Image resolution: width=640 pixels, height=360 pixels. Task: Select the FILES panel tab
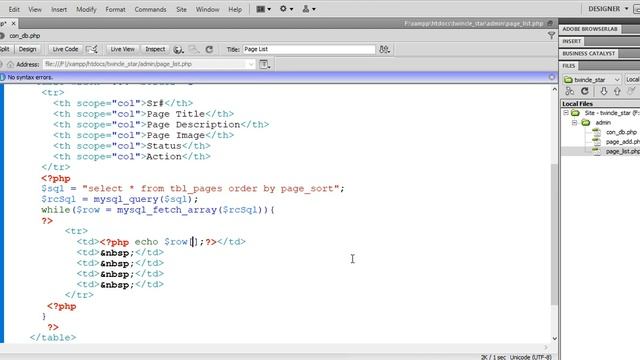coord(569,66)
